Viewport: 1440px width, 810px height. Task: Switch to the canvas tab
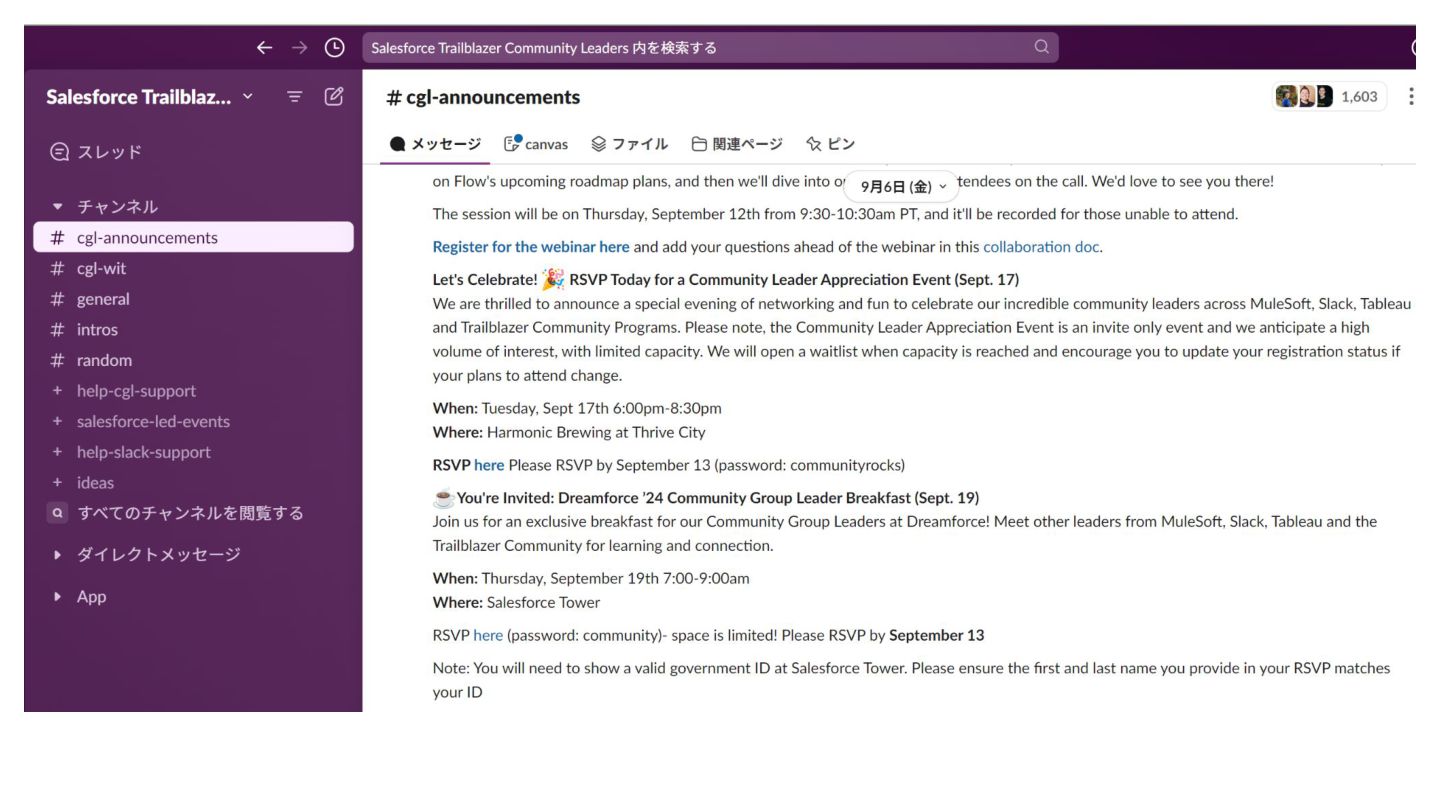point(536,144)
